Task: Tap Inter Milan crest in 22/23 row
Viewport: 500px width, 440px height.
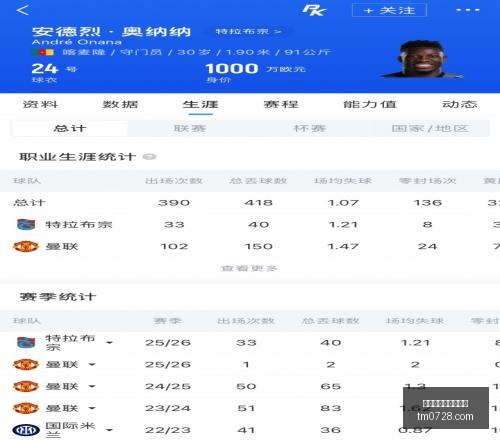Action: click(x=26, y=430)
